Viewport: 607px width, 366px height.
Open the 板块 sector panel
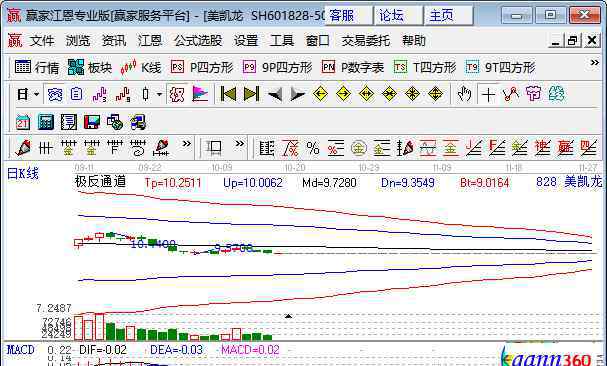coord(90,67)
